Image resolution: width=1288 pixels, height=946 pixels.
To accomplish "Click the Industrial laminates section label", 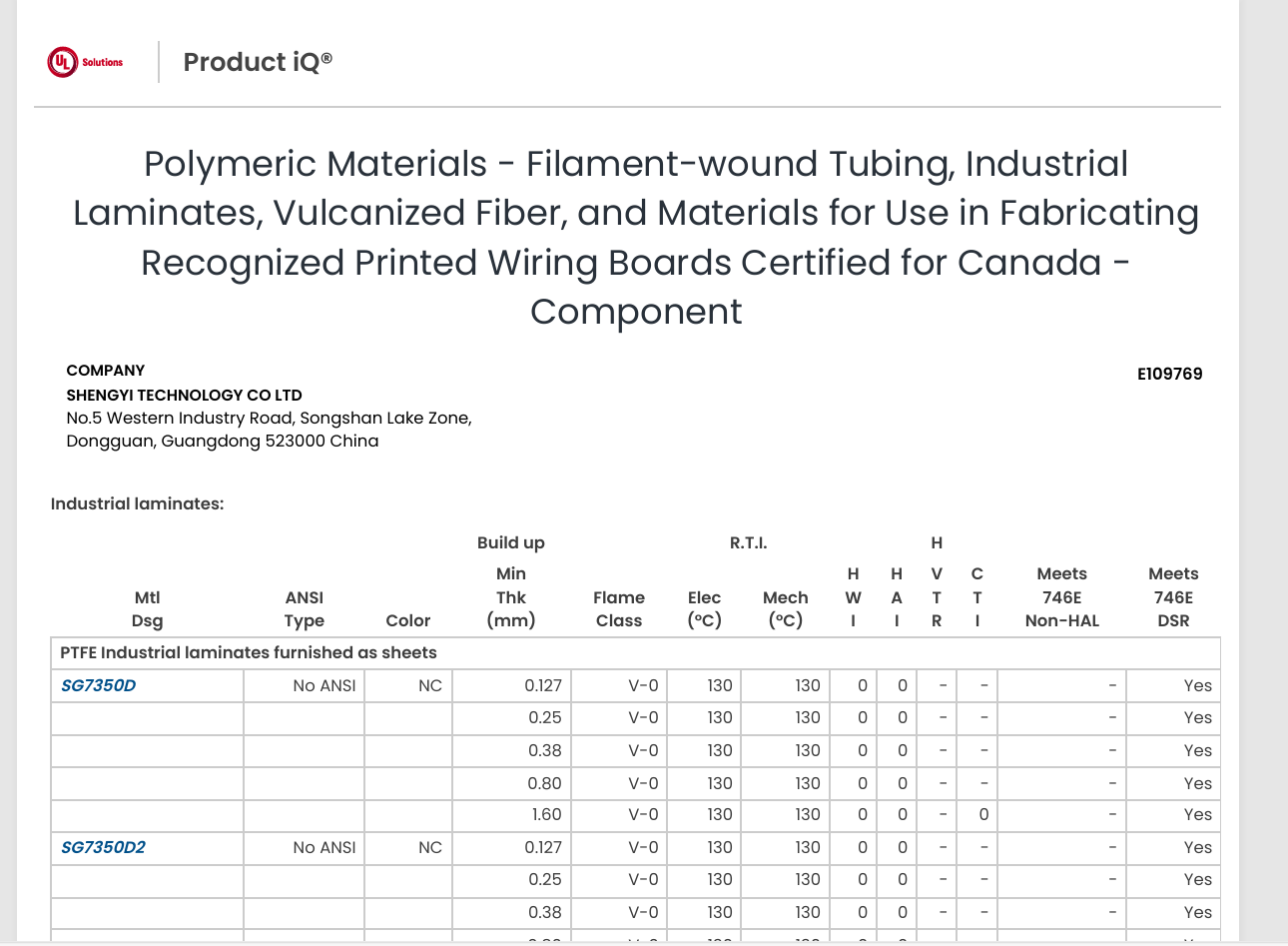I will tap(137, 503).
